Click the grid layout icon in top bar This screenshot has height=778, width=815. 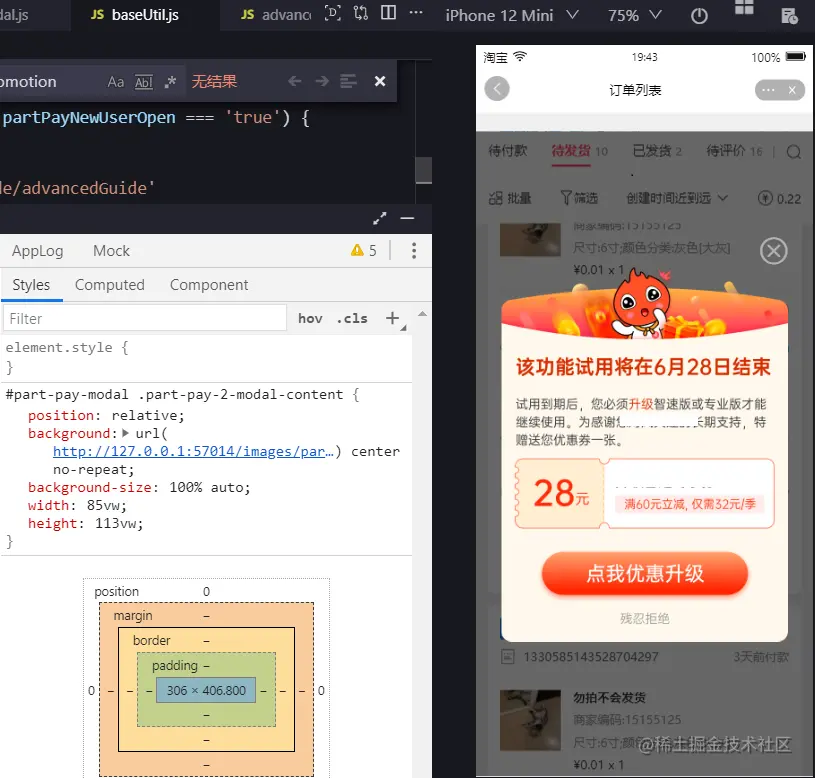[744, 7]
